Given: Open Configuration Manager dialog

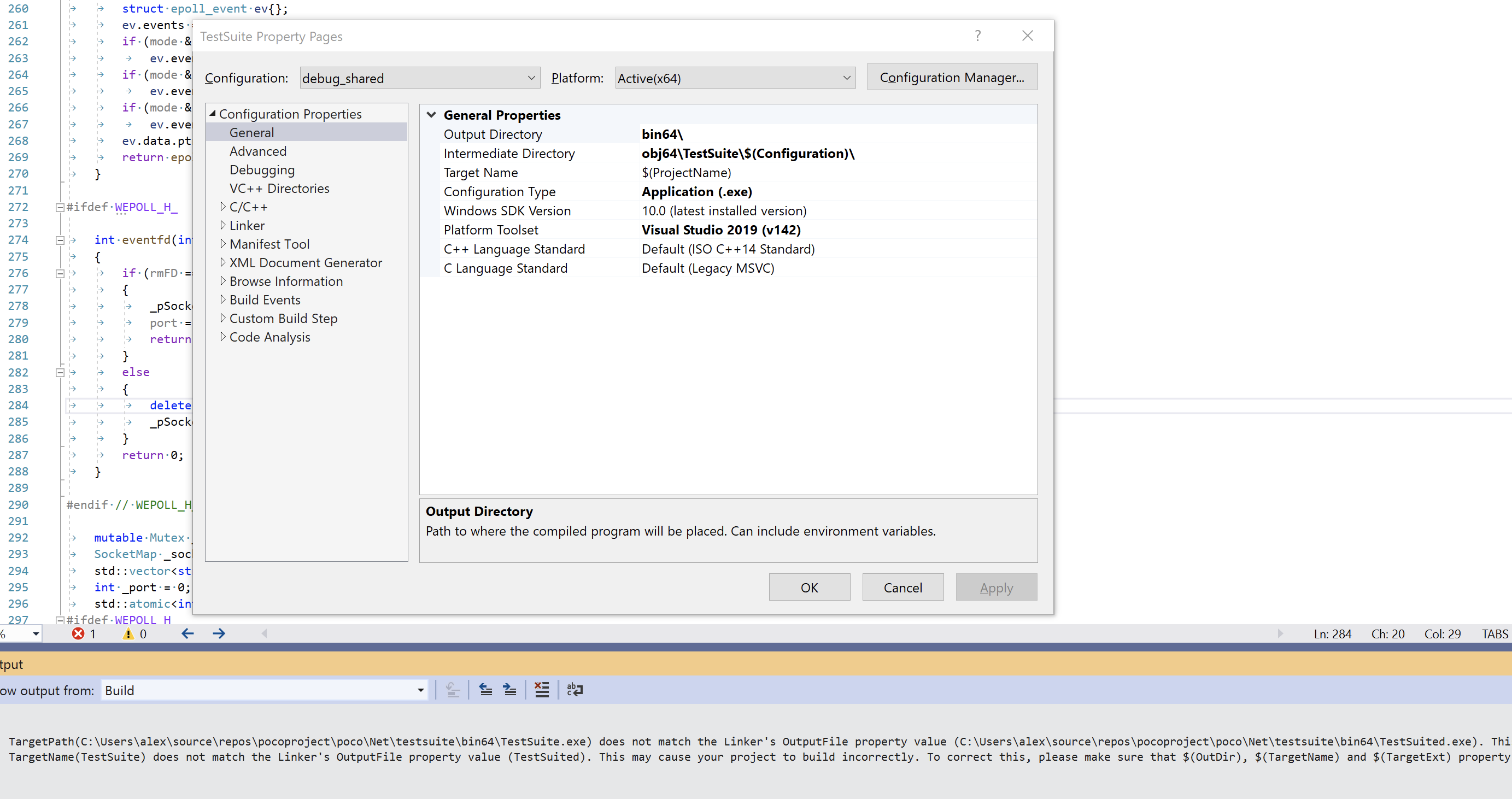Looking at the screenshot, I should point(952,78).
